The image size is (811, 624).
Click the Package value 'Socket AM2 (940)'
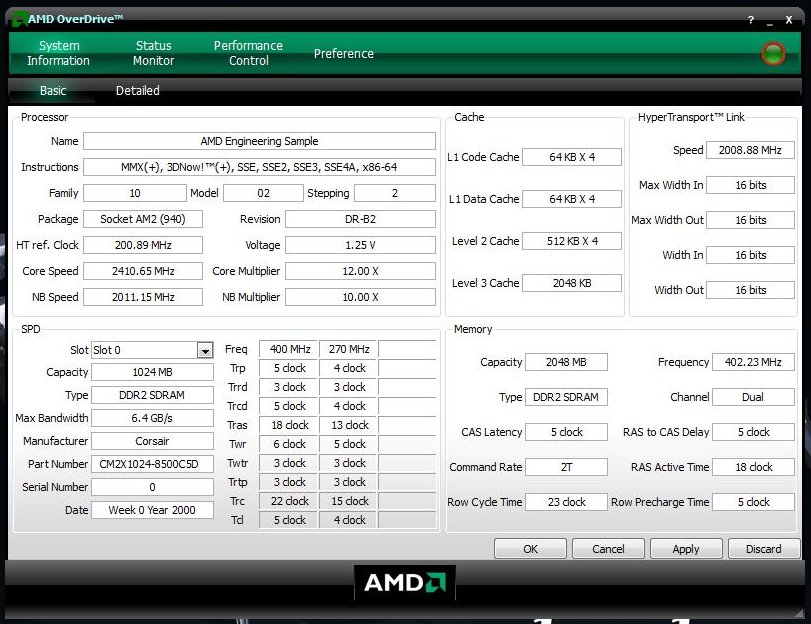point(143,219)
